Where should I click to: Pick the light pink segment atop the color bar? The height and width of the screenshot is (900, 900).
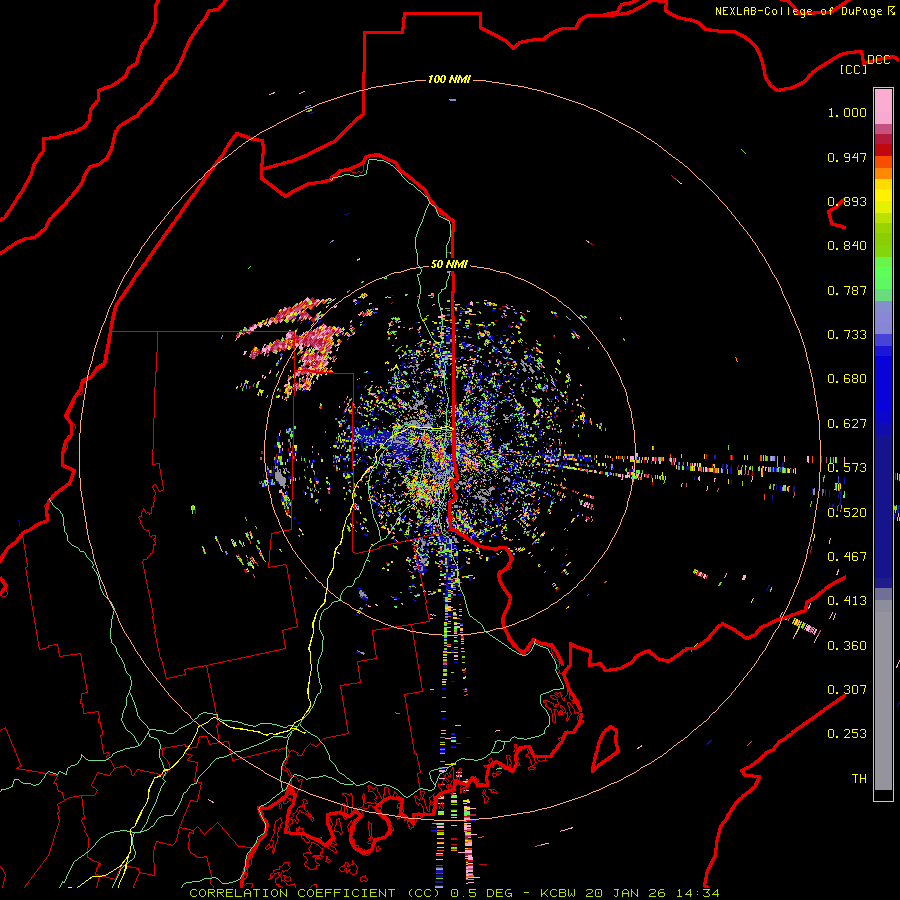coord(883,107)
